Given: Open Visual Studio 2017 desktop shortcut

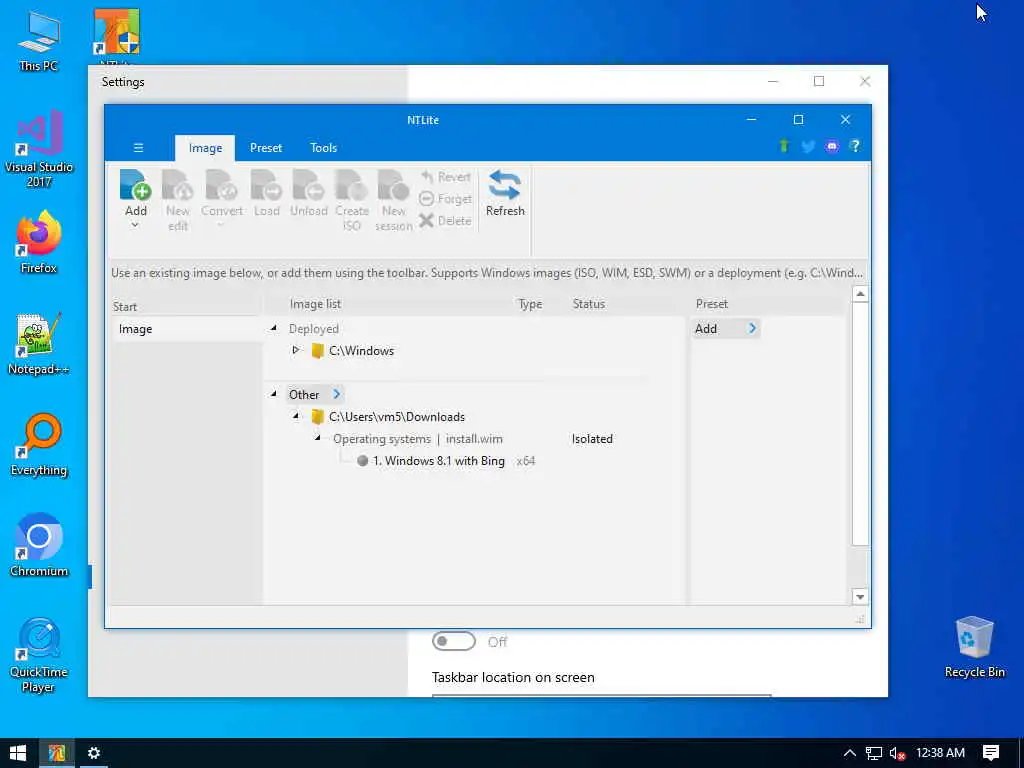Looking at the screenshot, I should pyautogui.click(x=39, y=148).
